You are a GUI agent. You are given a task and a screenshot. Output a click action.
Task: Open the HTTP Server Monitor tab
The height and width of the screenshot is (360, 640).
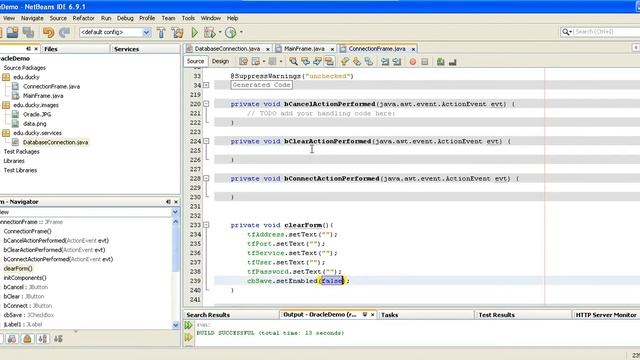pyautogui.click(x=606, y=315)
